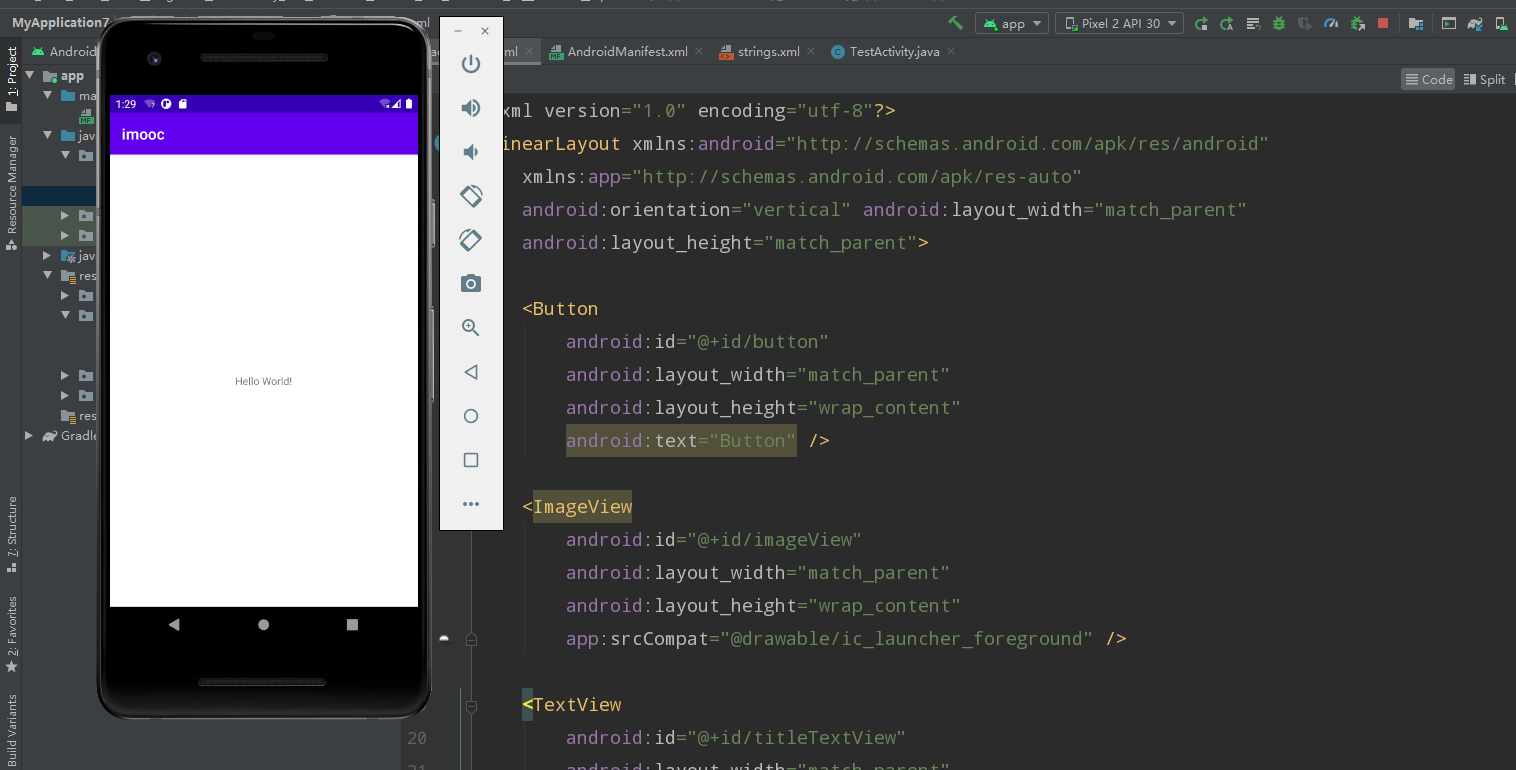Toggle the Resource Manager tool window
Image resolution: width=1516 pixels, height=770 pixels.
(x=11, y=191)
